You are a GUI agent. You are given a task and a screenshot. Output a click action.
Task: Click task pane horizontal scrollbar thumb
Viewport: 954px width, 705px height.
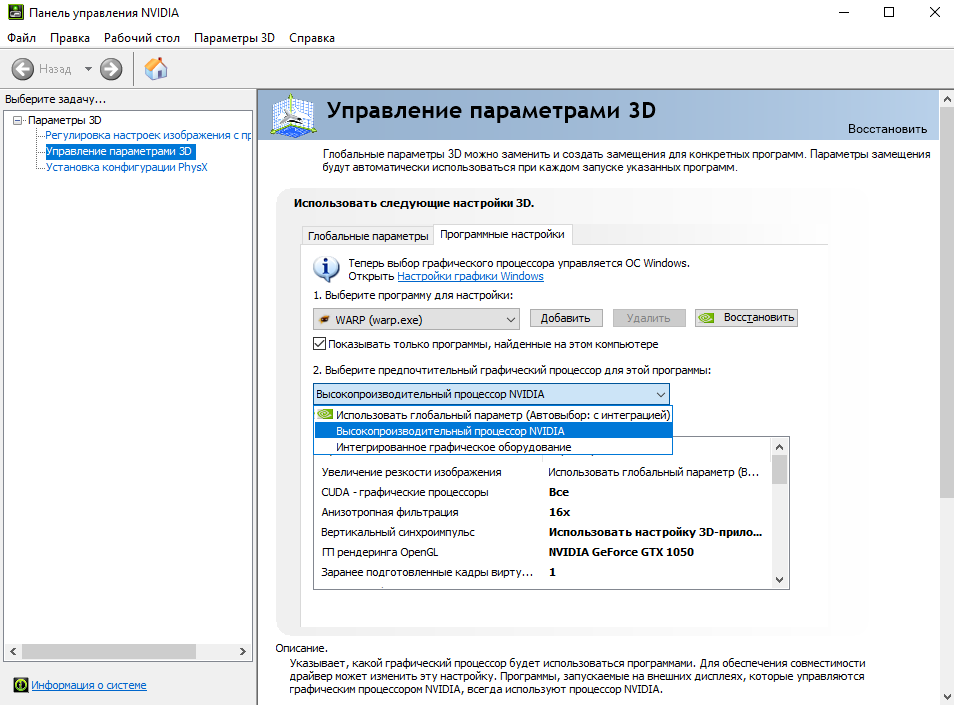tap(109, 651)
